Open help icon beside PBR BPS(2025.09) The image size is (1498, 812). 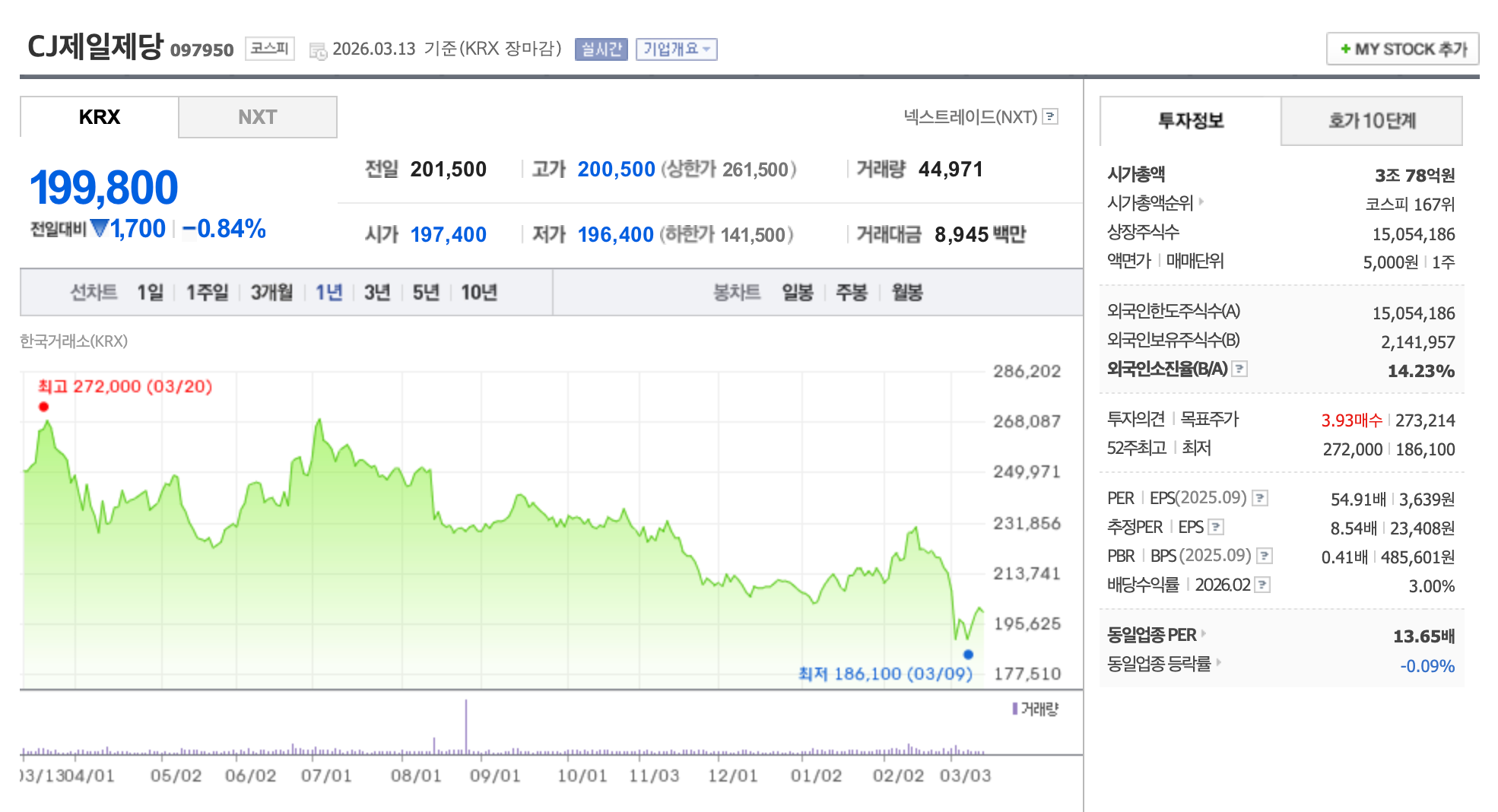tap(1265, 556)
